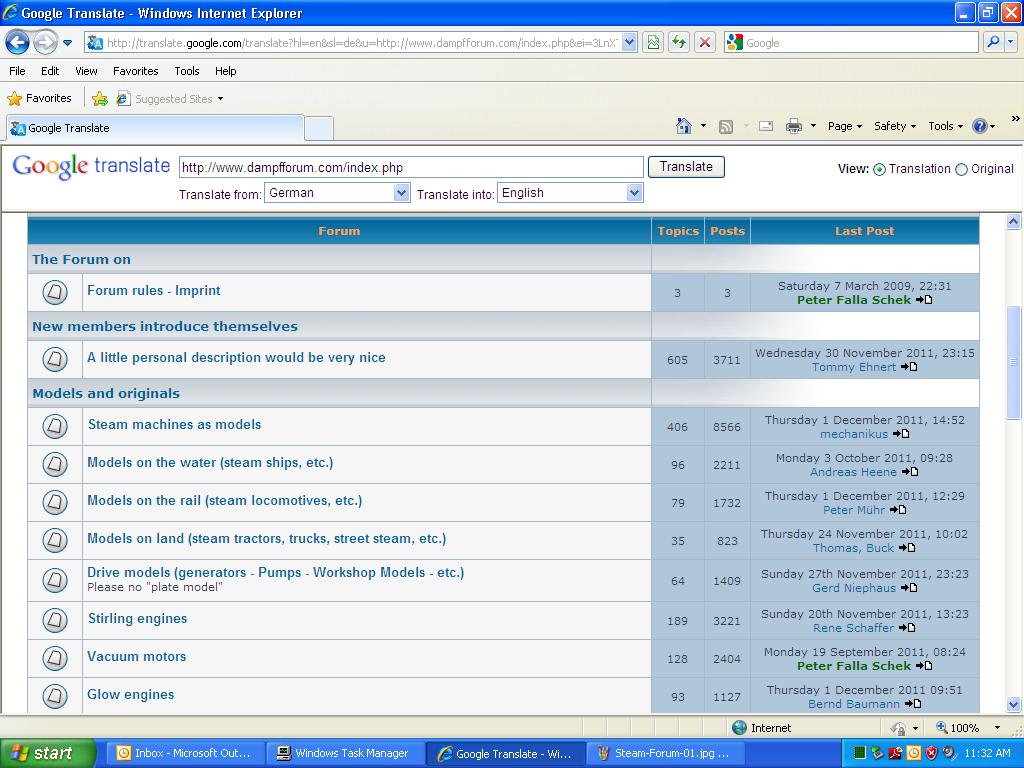Select the Google Translate browser tab
Screen dimensions: 1024x768
pyautogui.click(x=155, y=128)
